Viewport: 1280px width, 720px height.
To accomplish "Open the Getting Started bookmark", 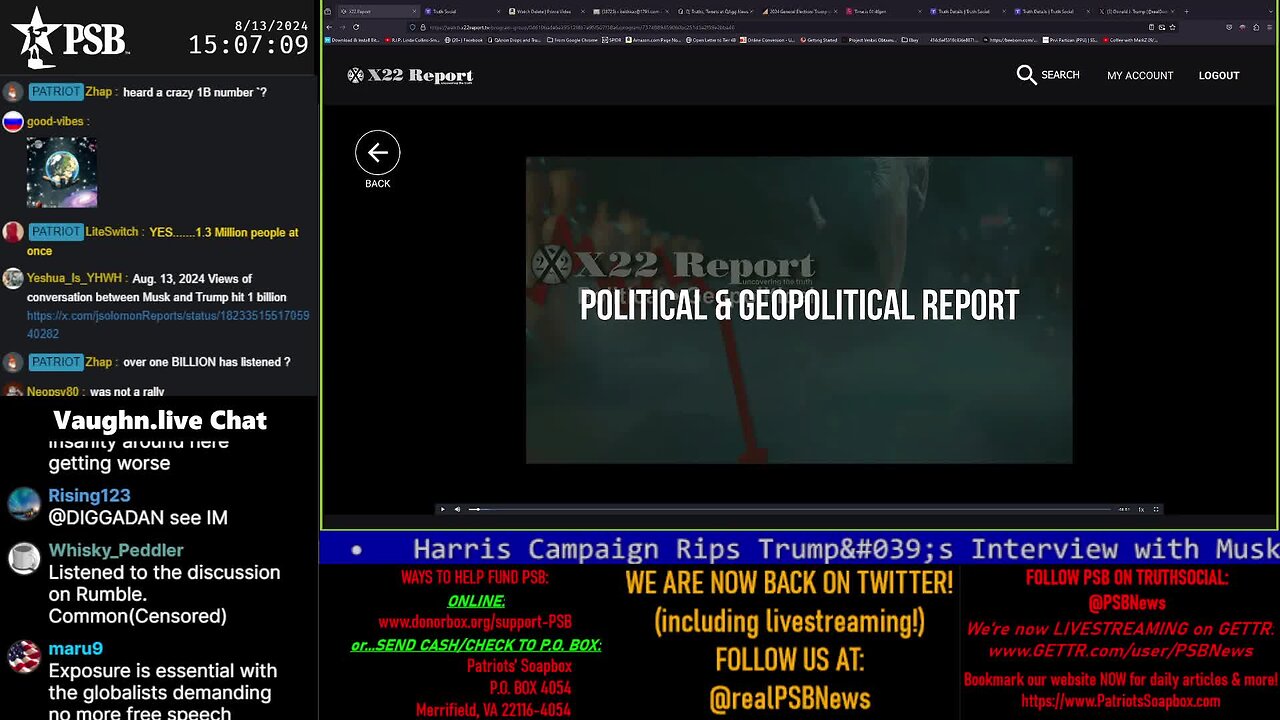I will tap(820, 40).
